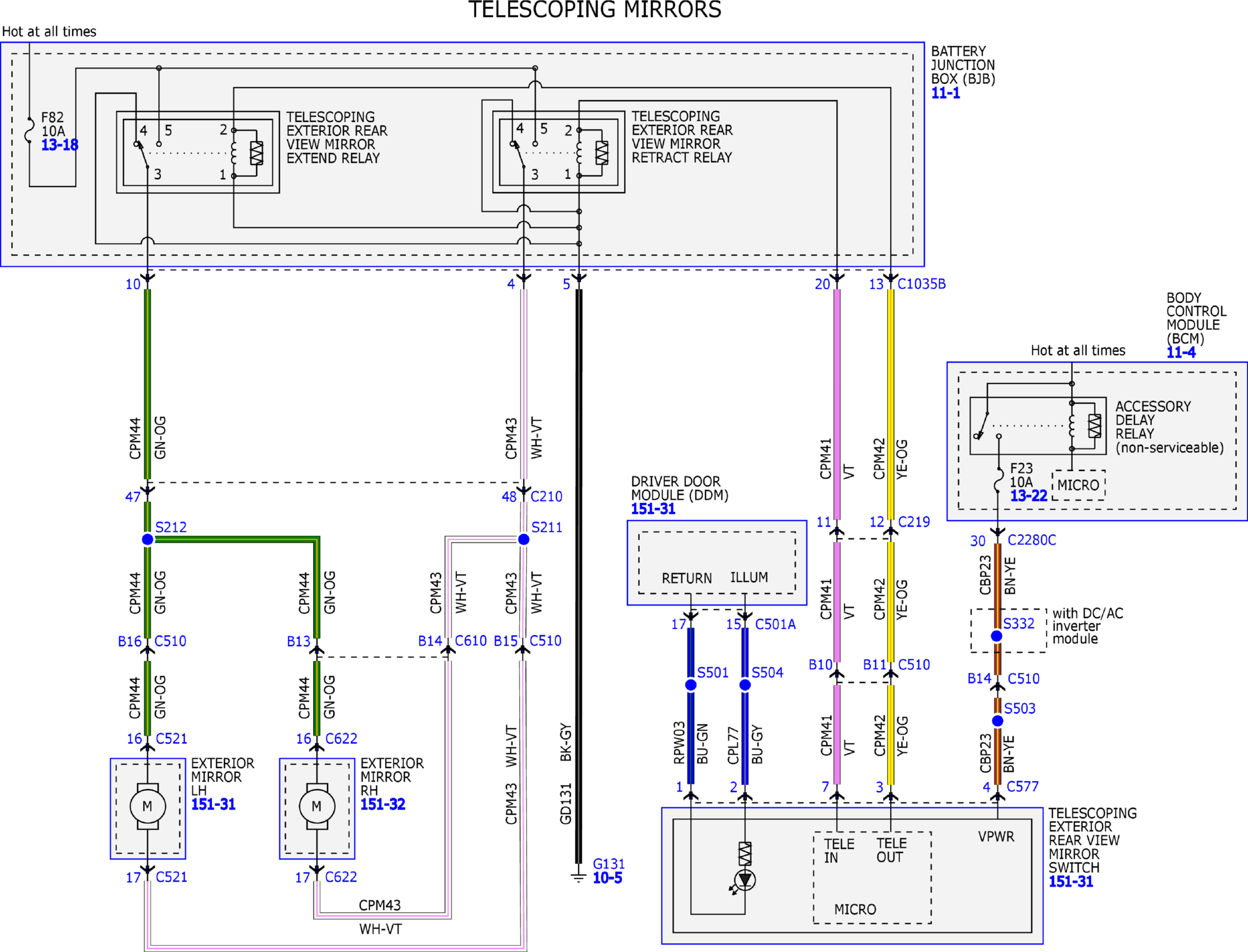Click the ACCESSORY DELAY RELAY label

(x=1169, y=427)
